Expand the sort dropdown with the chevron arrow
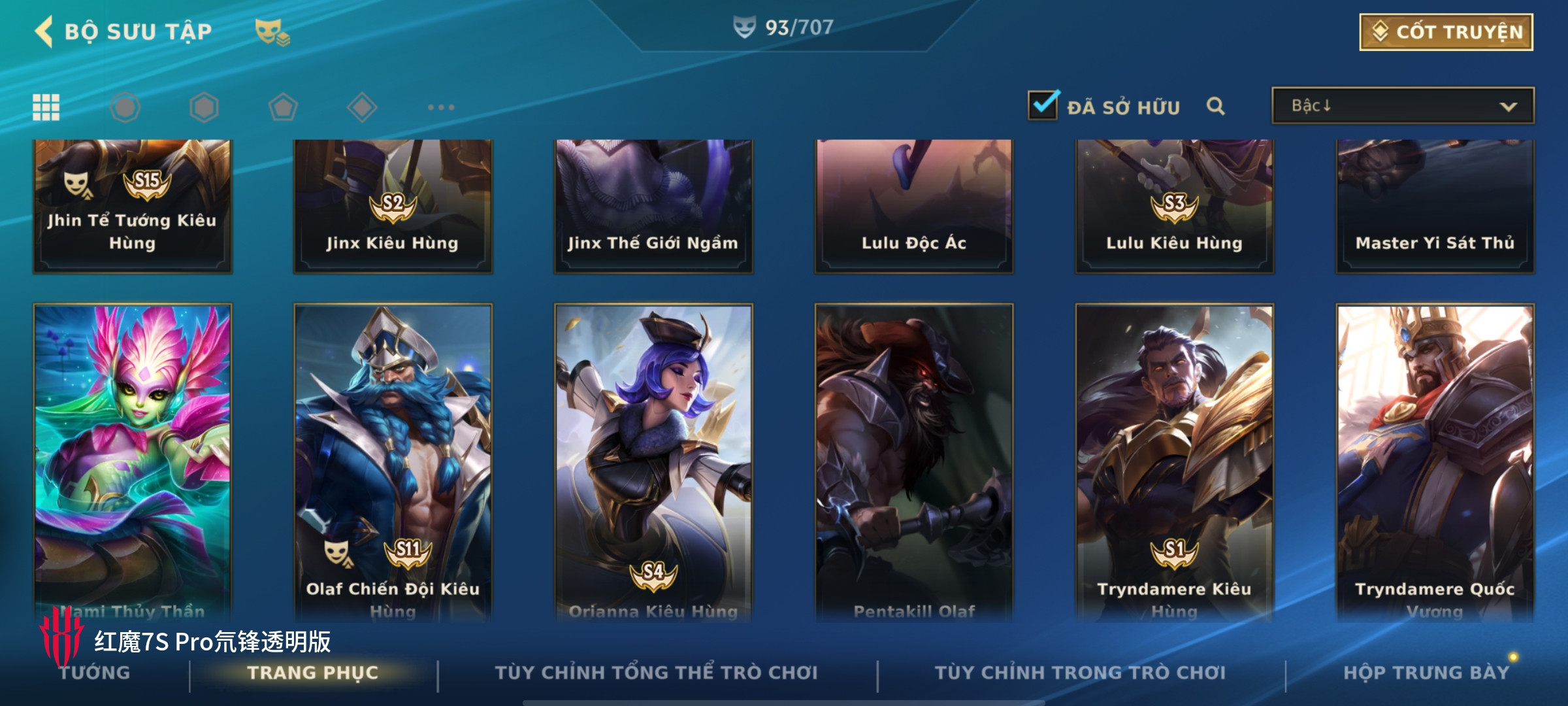Image resolution: width=1568 pixels, height=706 pixels. tap(1509, 107)
